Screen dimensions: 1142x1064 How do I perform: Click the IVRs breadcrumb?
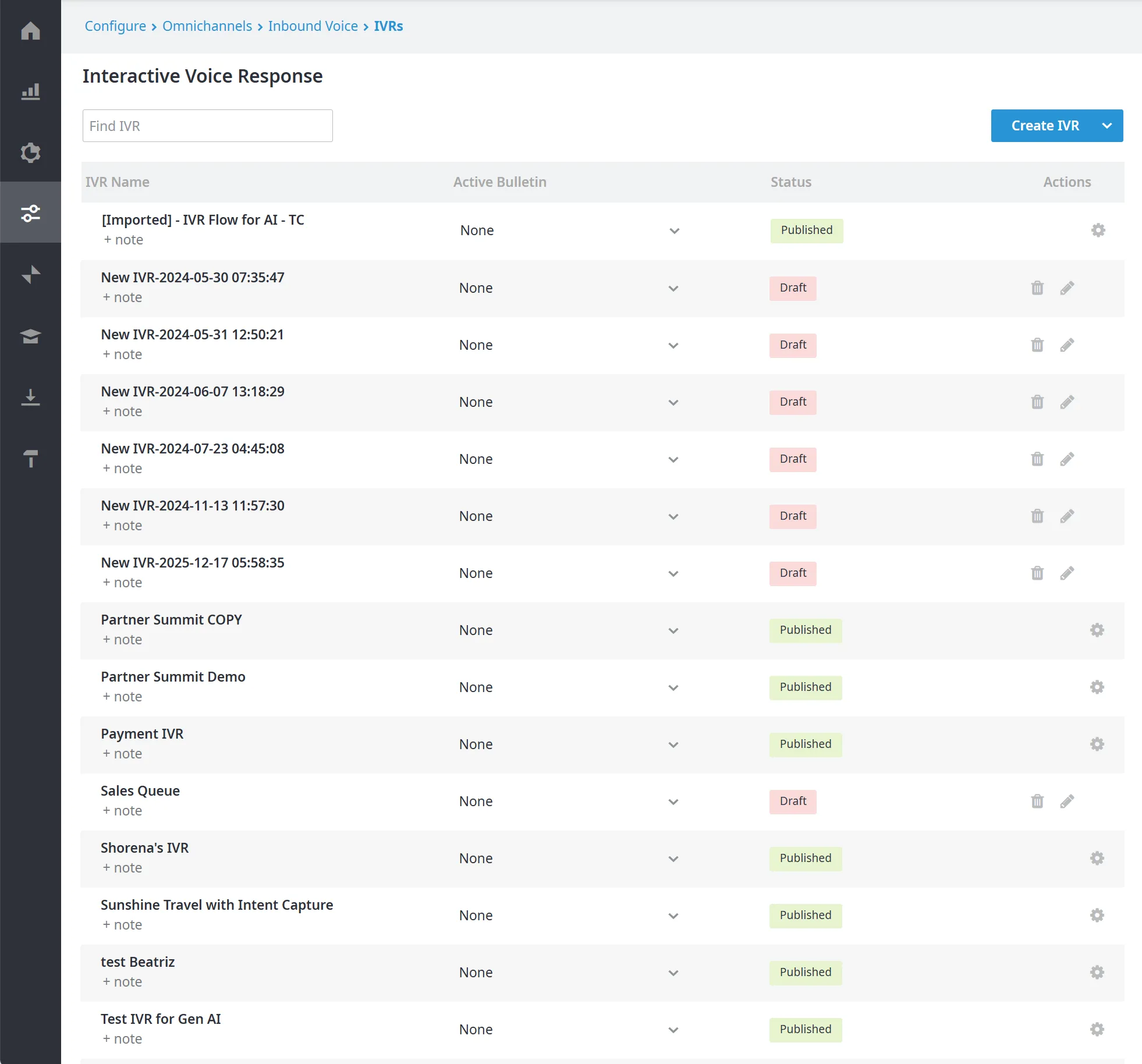[x=388, y=26]
